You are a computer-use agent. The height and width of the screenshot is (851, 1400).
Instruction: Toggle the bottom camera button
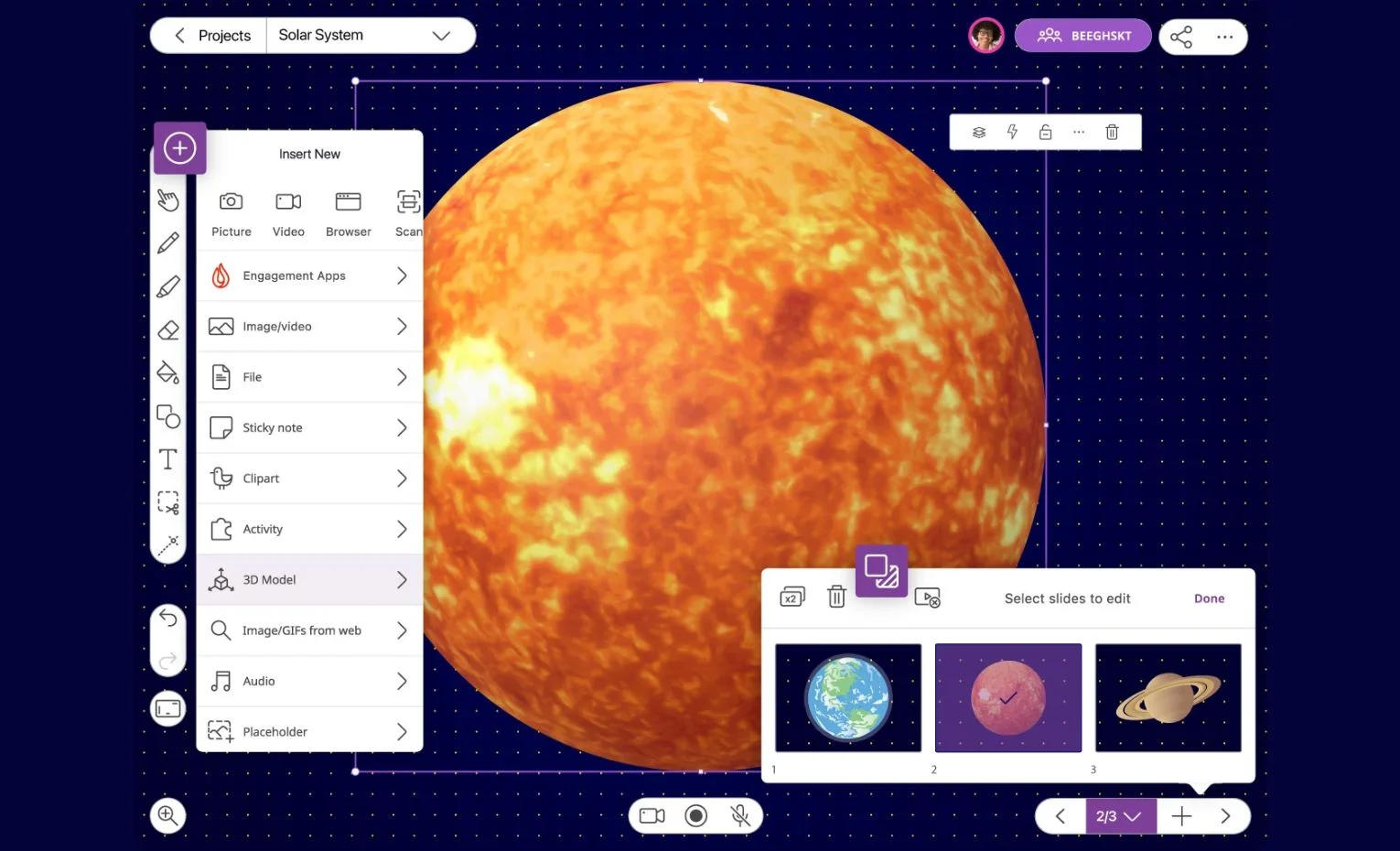click(x=652, y=815)
